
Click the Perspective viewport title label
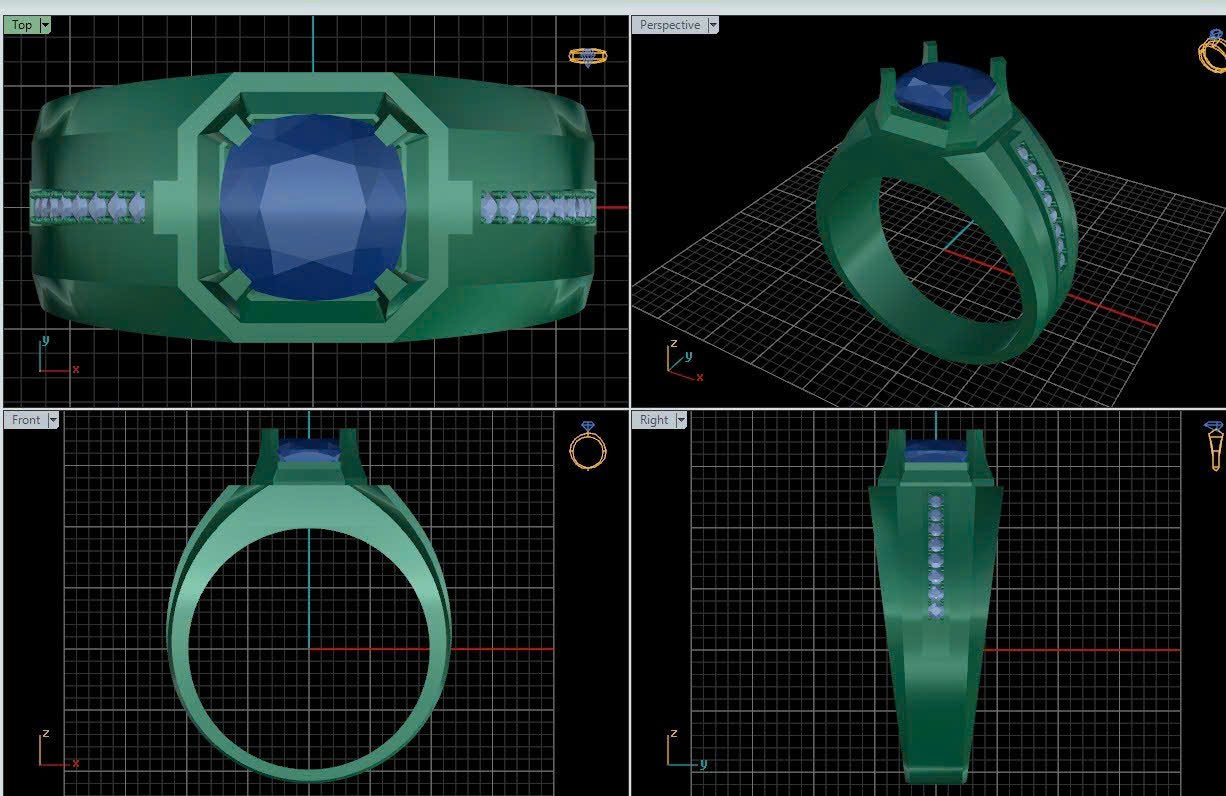[670, 25]
